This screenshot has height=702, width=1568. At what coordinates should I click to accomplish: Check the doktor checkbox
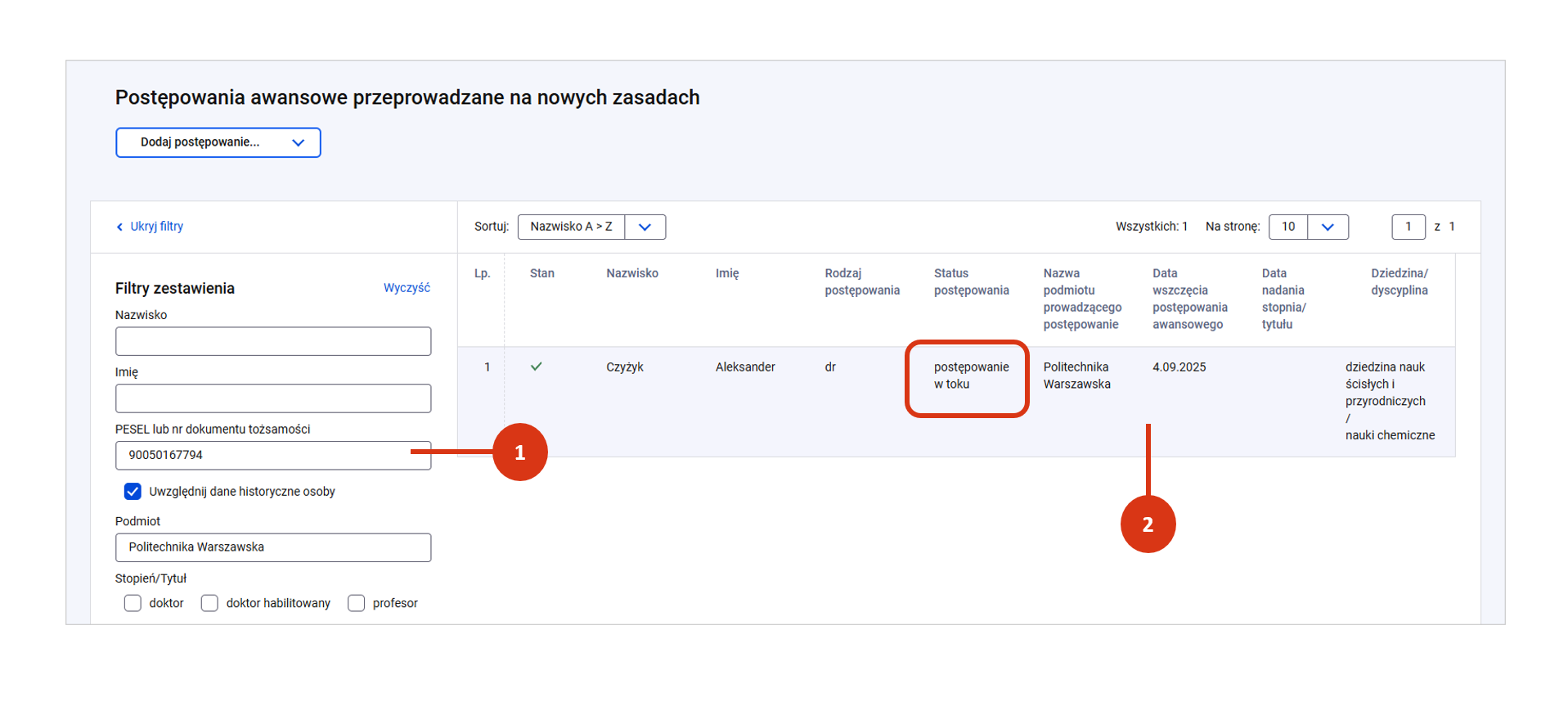(x=133, y=603)
